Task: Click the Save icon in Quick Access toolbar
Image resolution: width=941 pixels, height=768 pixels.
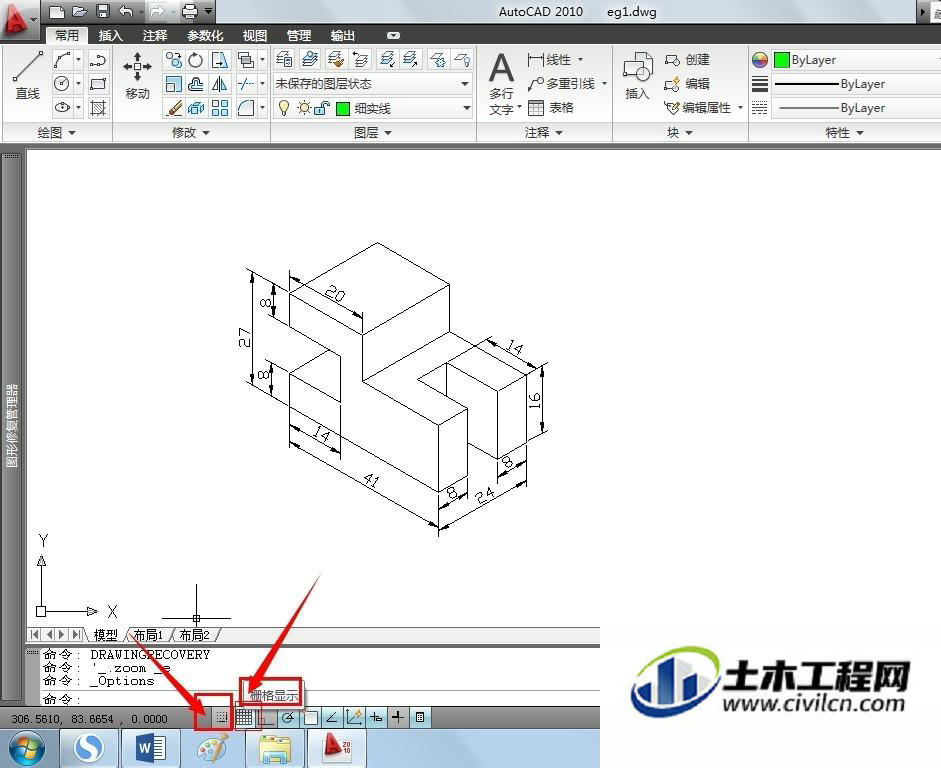Action: [x=103, y=11]
